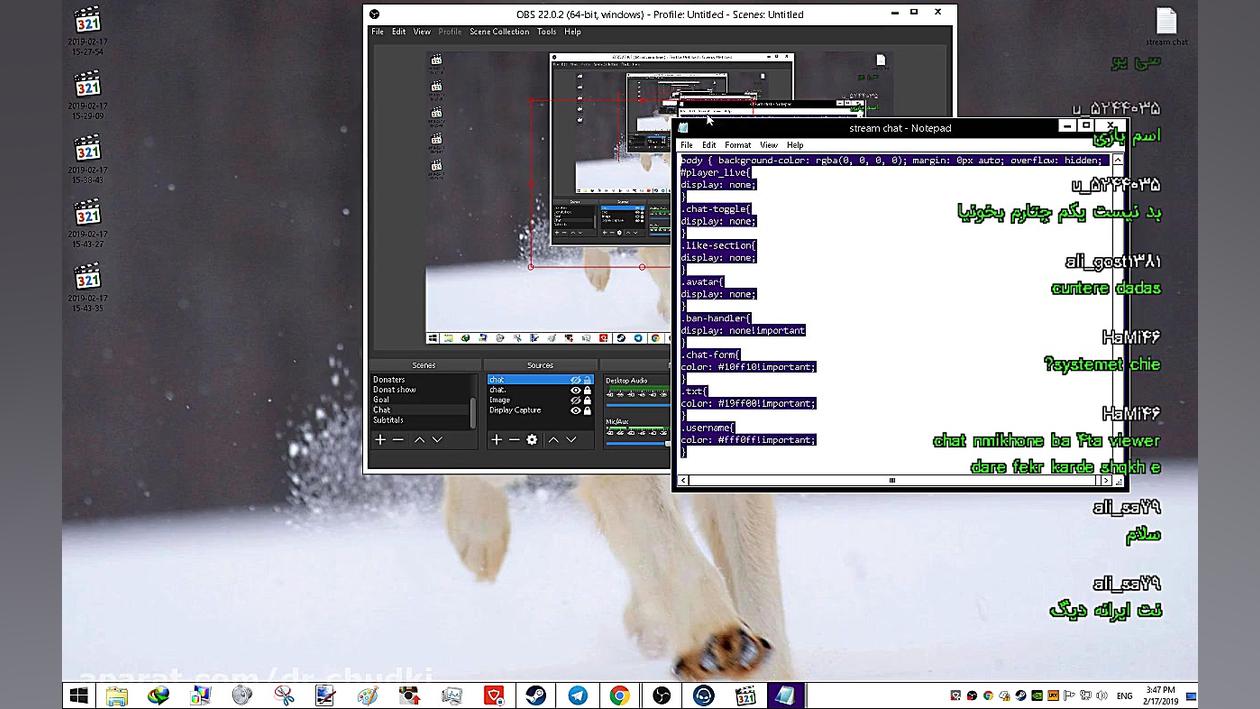Select the Image source row

click(540, 400)
